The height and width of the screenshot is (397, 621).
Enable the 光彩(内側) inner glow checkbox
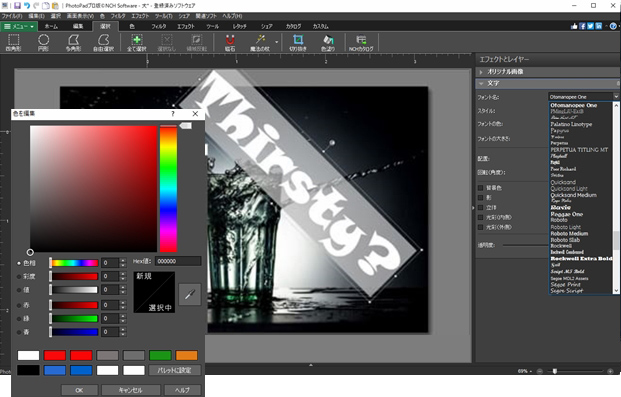point(480,218)
